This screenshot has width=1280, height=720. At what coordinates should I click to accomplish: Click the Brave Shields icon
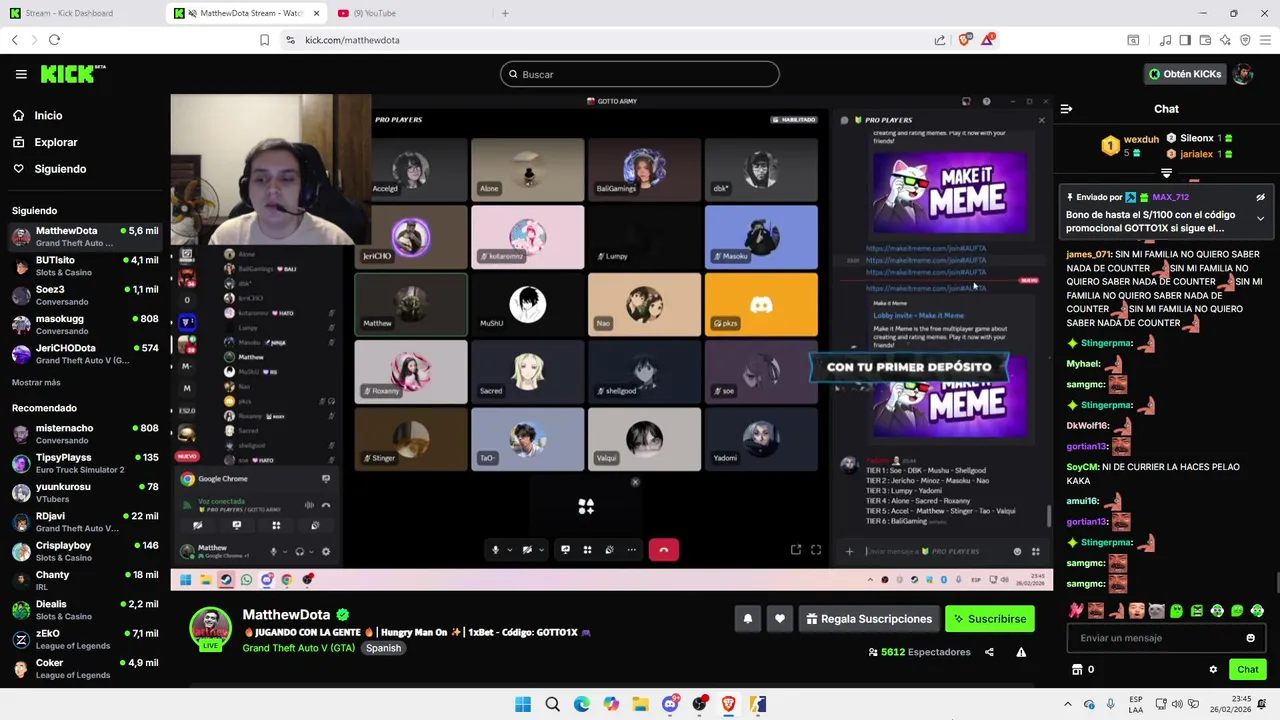pyautogui.click(x=964, y=40)
